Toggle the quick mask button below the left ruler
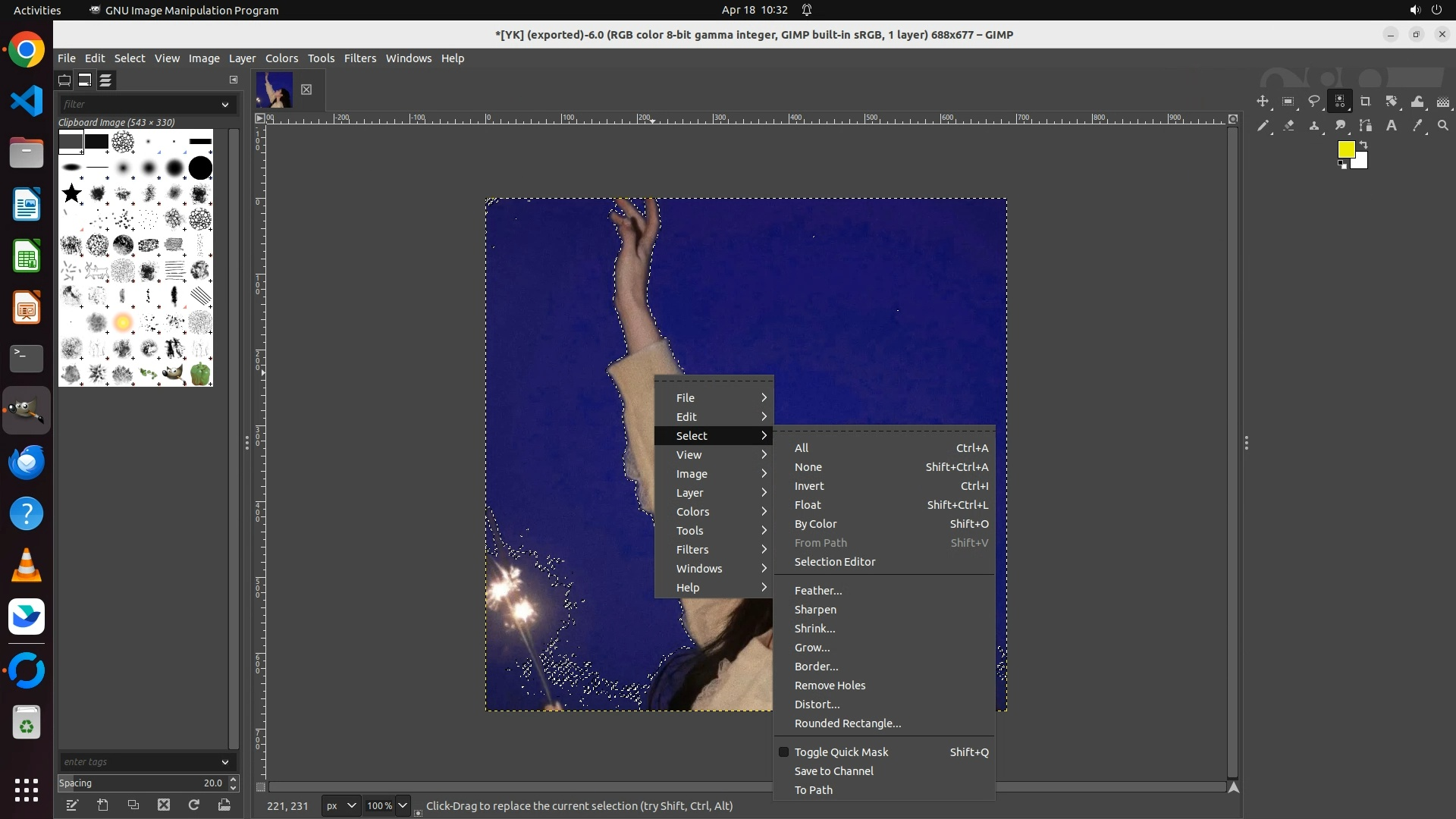This screenshot has height=819, width=1456. [261, 787]
